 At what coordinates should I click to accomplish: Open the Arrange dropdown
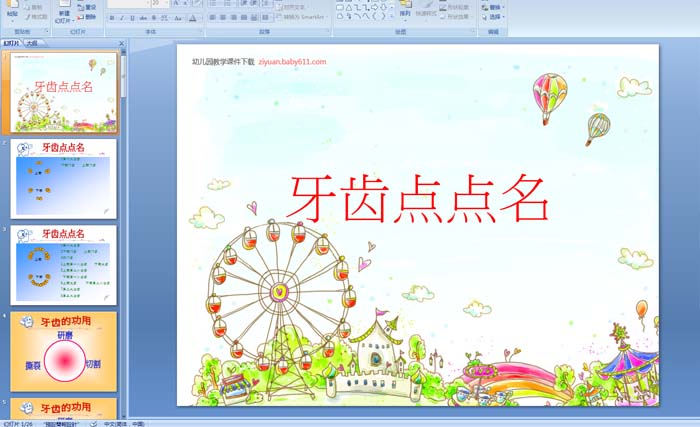pyautogui.click(x=405, y=13)
